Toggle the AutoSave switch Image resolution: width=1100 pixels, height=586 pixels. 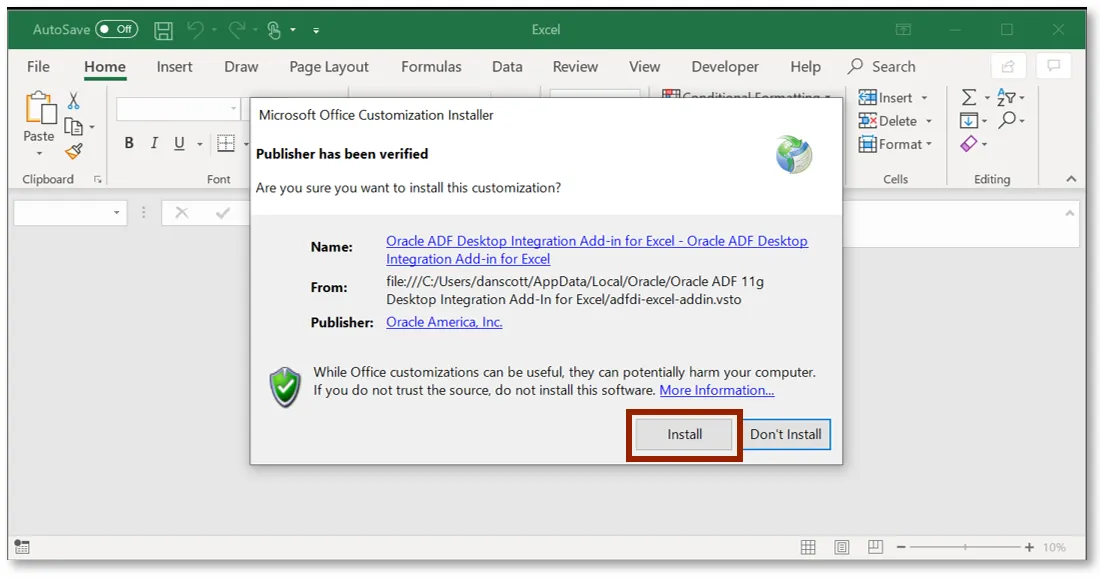point(116,29)
